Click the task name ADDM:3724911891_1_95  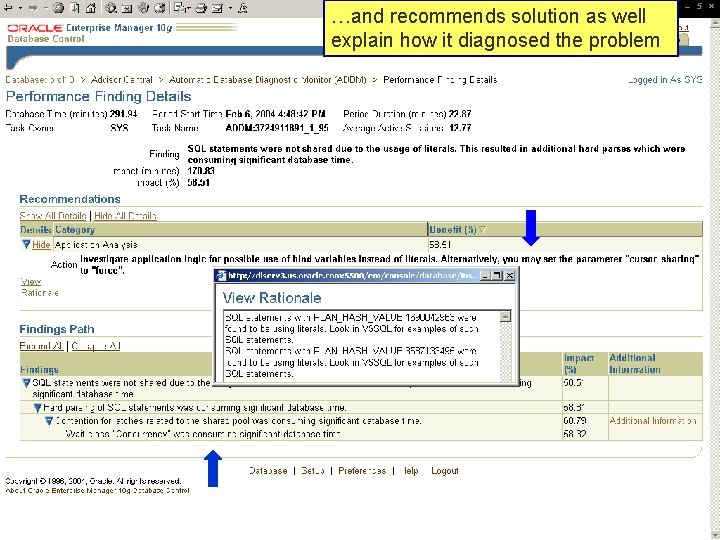click(x=277, y=128)
